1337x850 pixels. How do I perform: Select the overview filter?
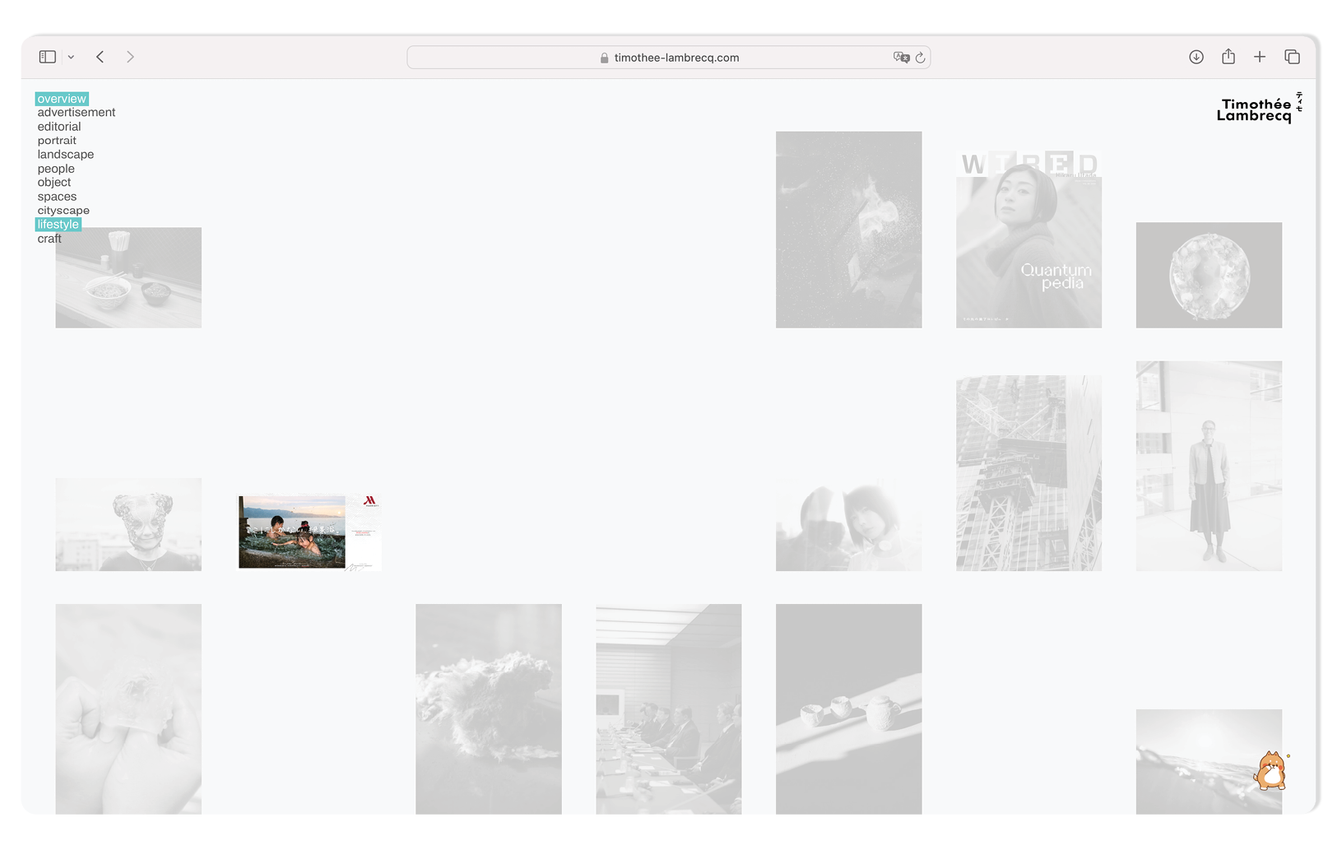[62, 99]
